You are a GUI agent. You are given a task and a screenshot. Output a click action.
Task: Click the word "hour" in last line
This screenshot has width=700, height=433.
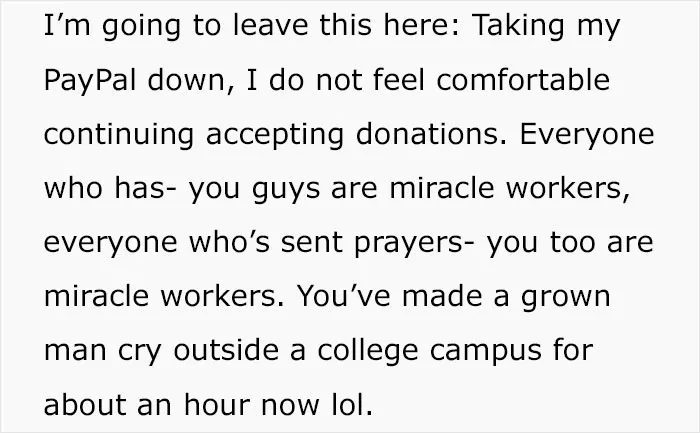217,404
